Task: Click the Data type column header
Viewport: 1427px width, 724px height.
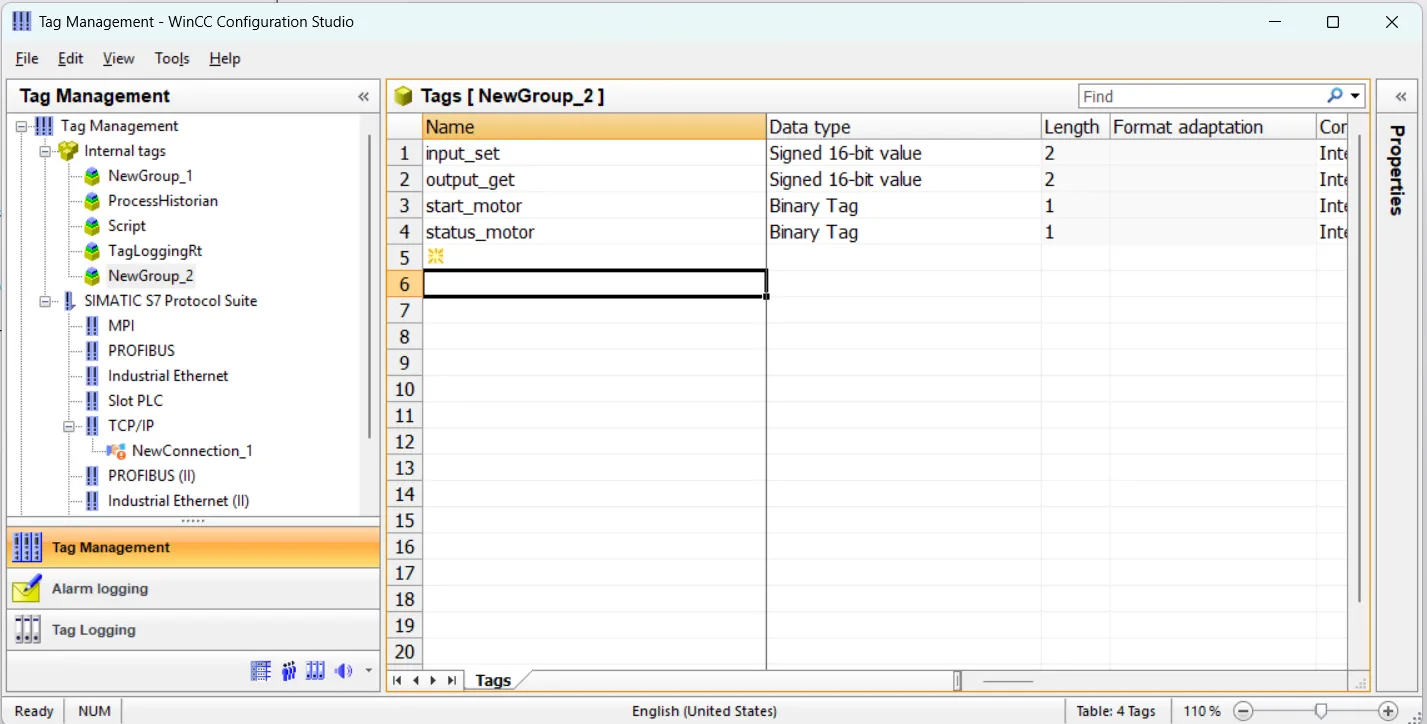Action: pos(903,127)
